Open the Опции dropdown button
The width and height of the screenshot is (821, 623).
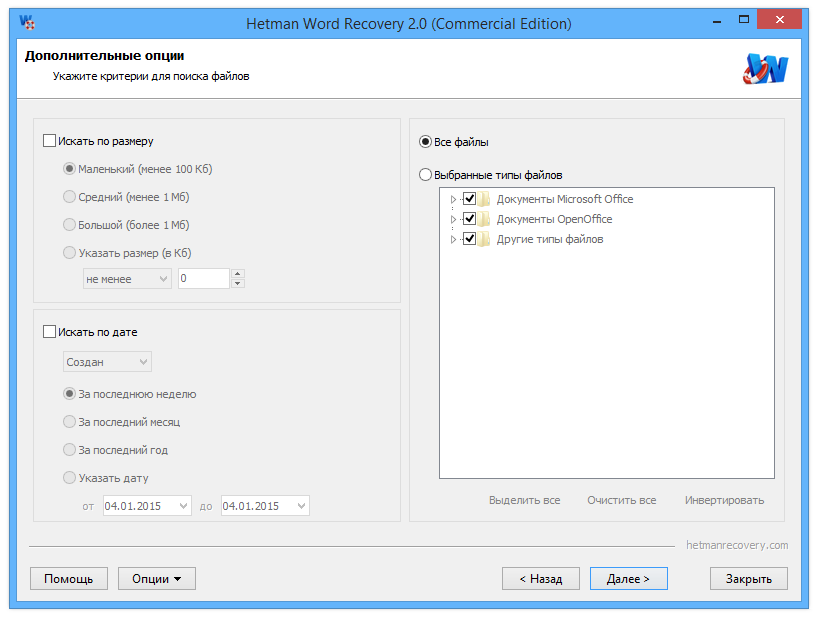(157, 578)
